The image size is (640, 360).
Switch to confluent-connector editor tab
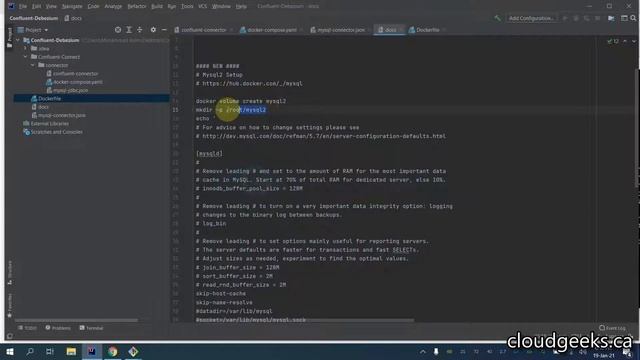pos(203,30)
